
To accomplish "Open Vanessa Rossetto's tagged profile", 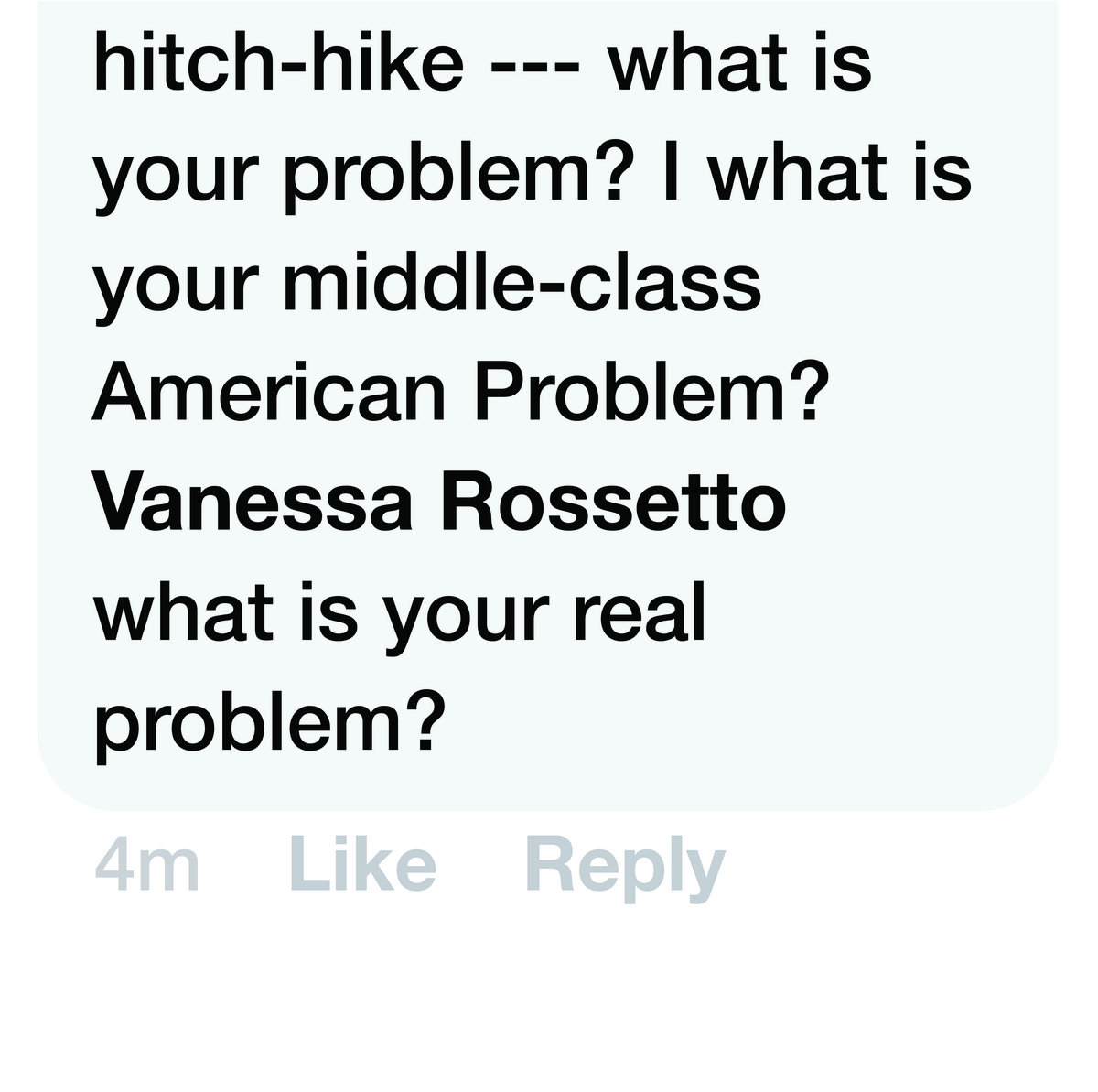I will [439, 503].
